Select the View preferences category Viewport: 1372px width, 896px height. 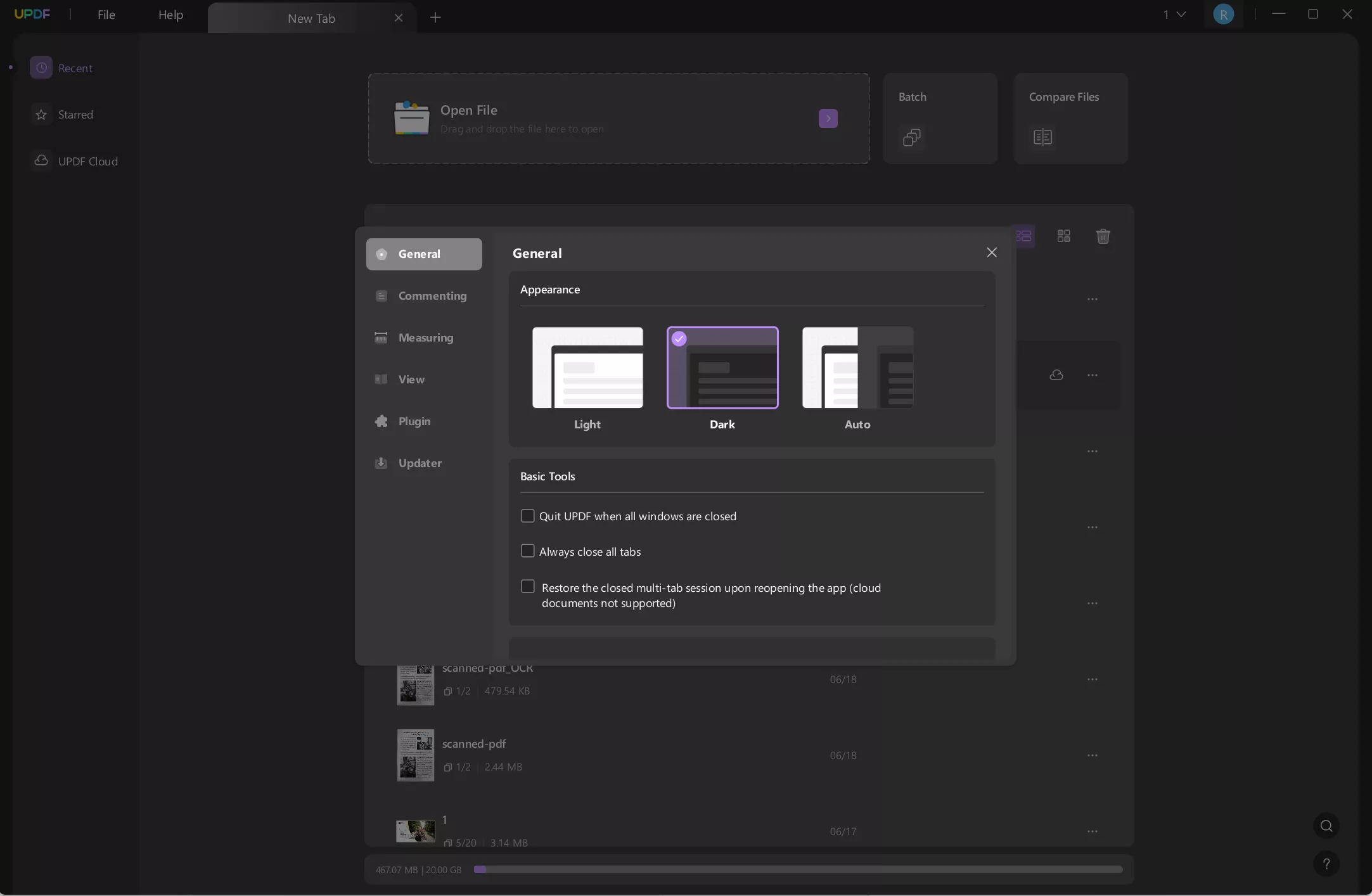tap(424, 380)
